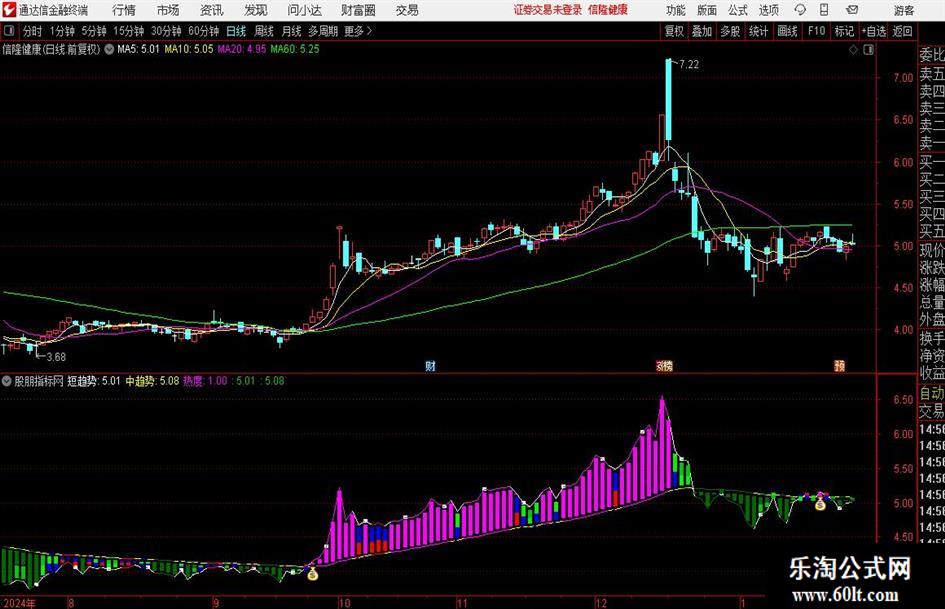This screenshot has height=609, width=945.
Task: Select the 日线 daily period tab
Action: (236, 31)
